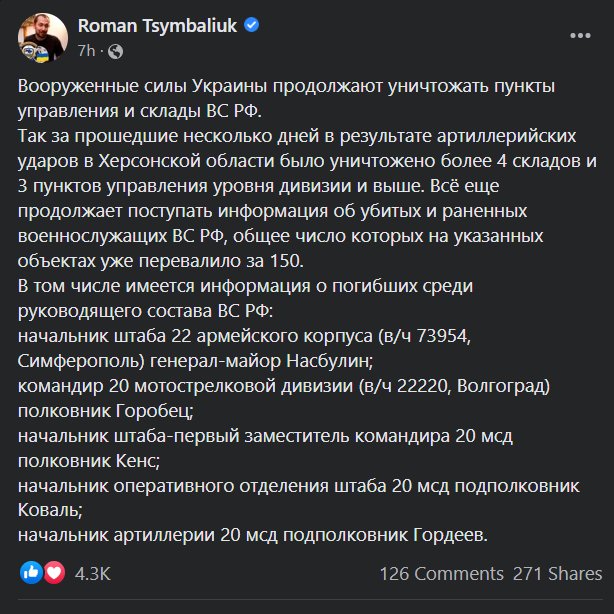Screen dimensions: 614x614
Task: Click the blue thumbs-up reaction icon
Action: [x=32, y=573]
